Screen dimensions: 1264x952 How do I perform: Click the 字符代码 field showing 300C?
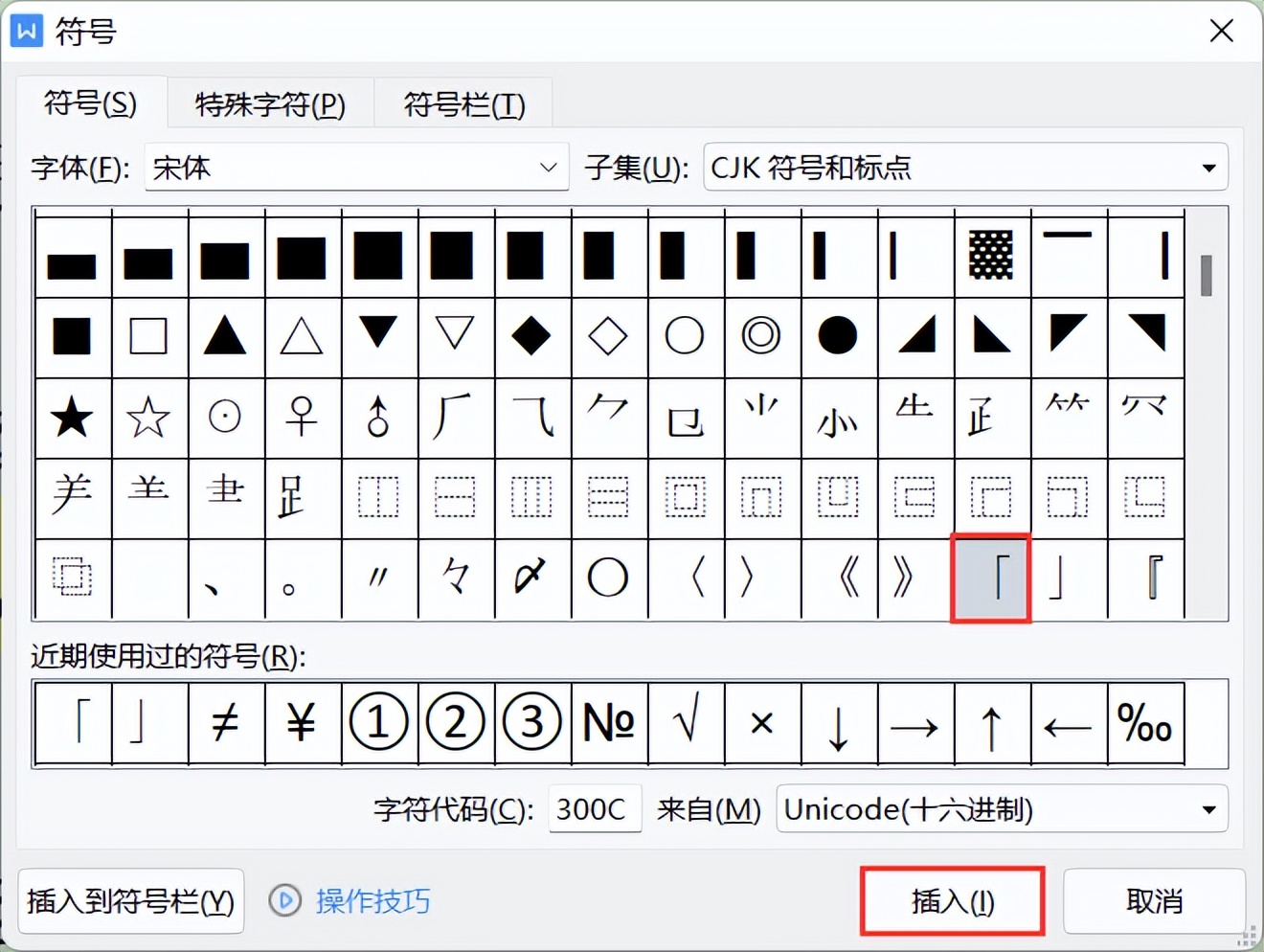click(x=595, y=809)
